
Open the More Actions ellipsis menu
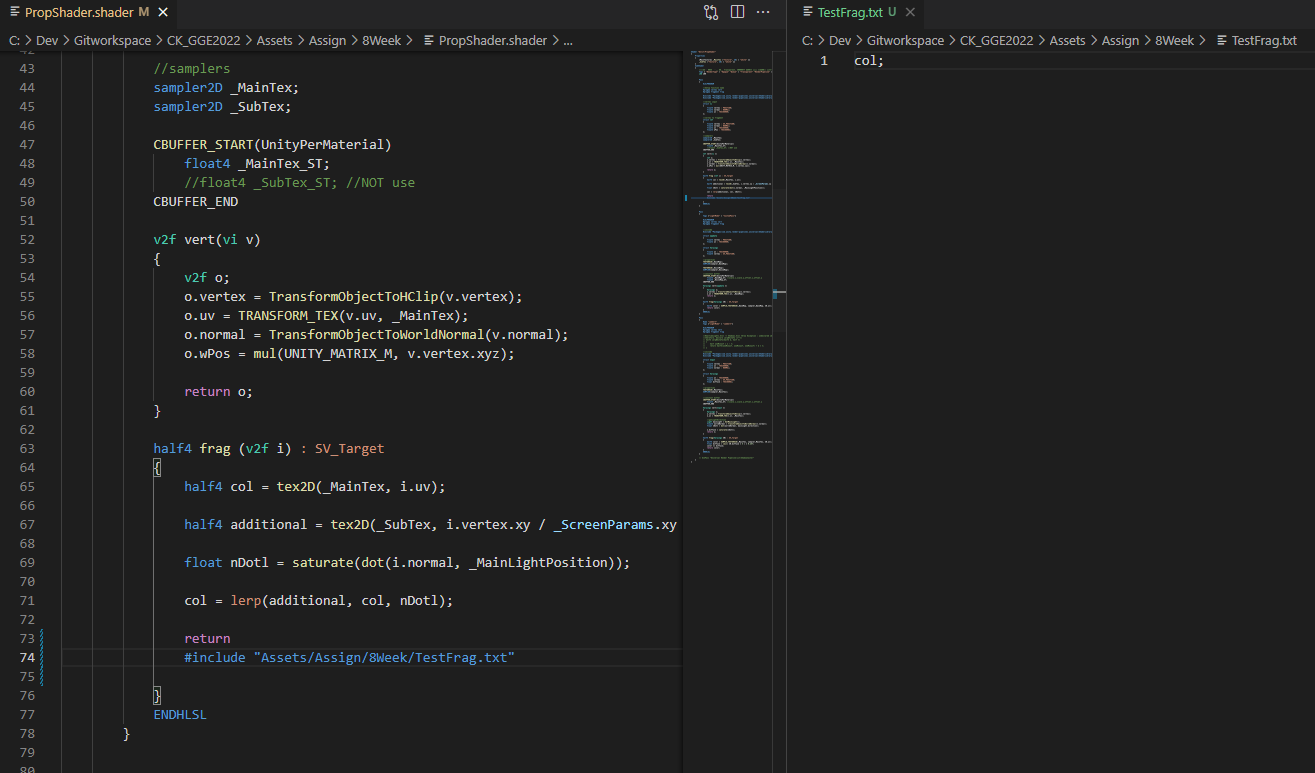click(764, 12)
